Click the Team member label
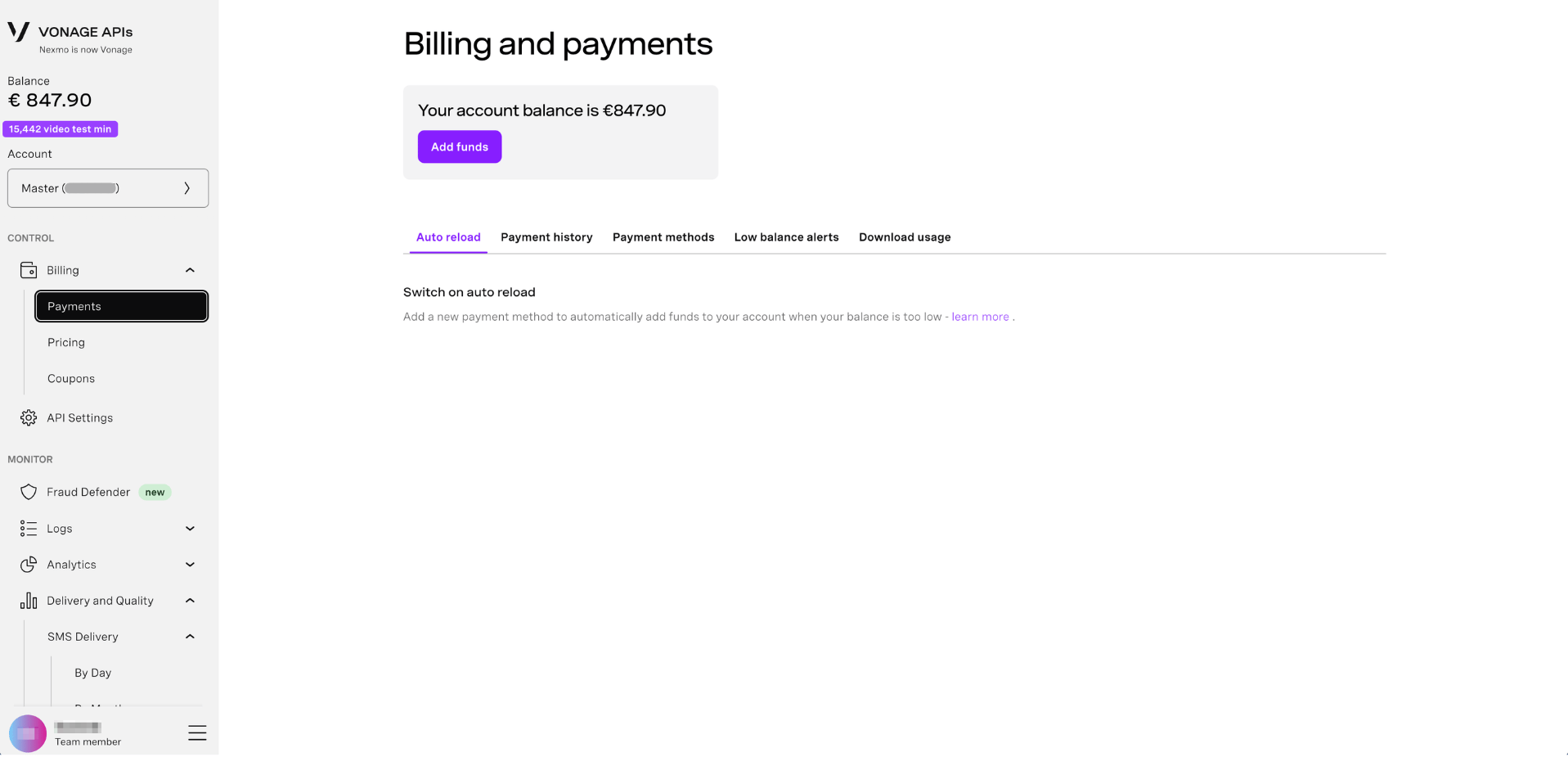The height and width of the screenshot is (757, 1568). (88, 742)
